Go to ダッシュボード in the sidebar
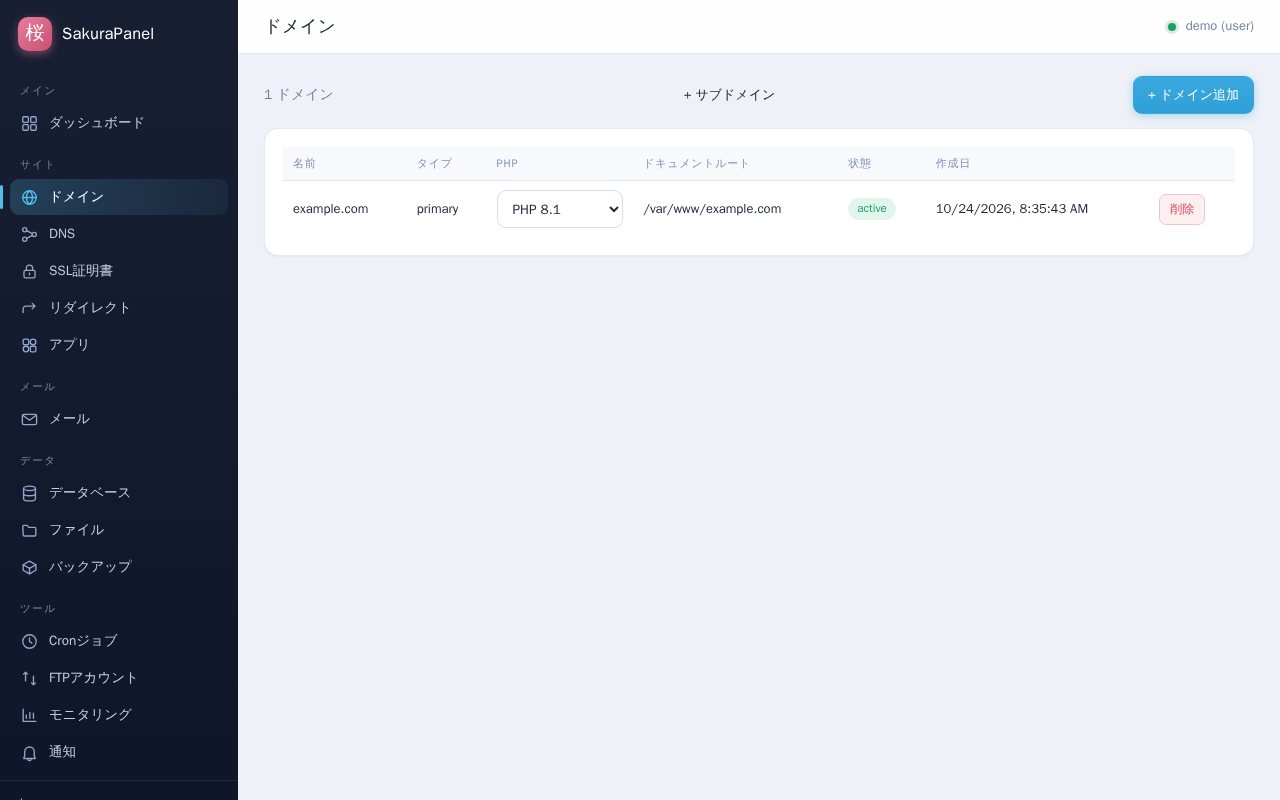Screen dimensions: 1280x800 point(119,123)
